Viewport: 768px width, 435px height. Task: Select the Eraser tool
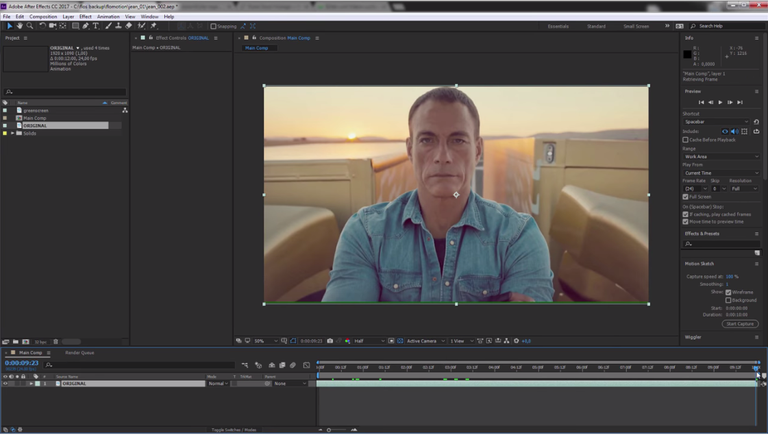(x=128, y=26)
